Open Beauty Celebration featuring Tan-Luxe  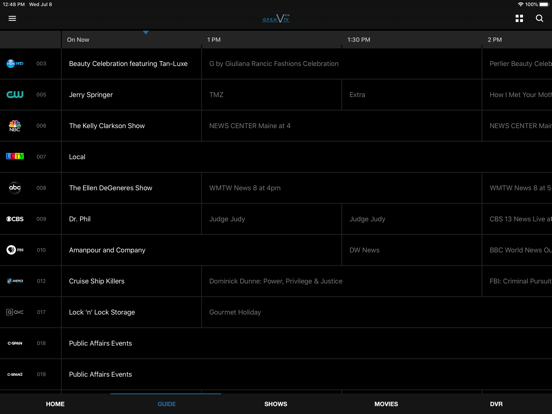tap(131, 64)
